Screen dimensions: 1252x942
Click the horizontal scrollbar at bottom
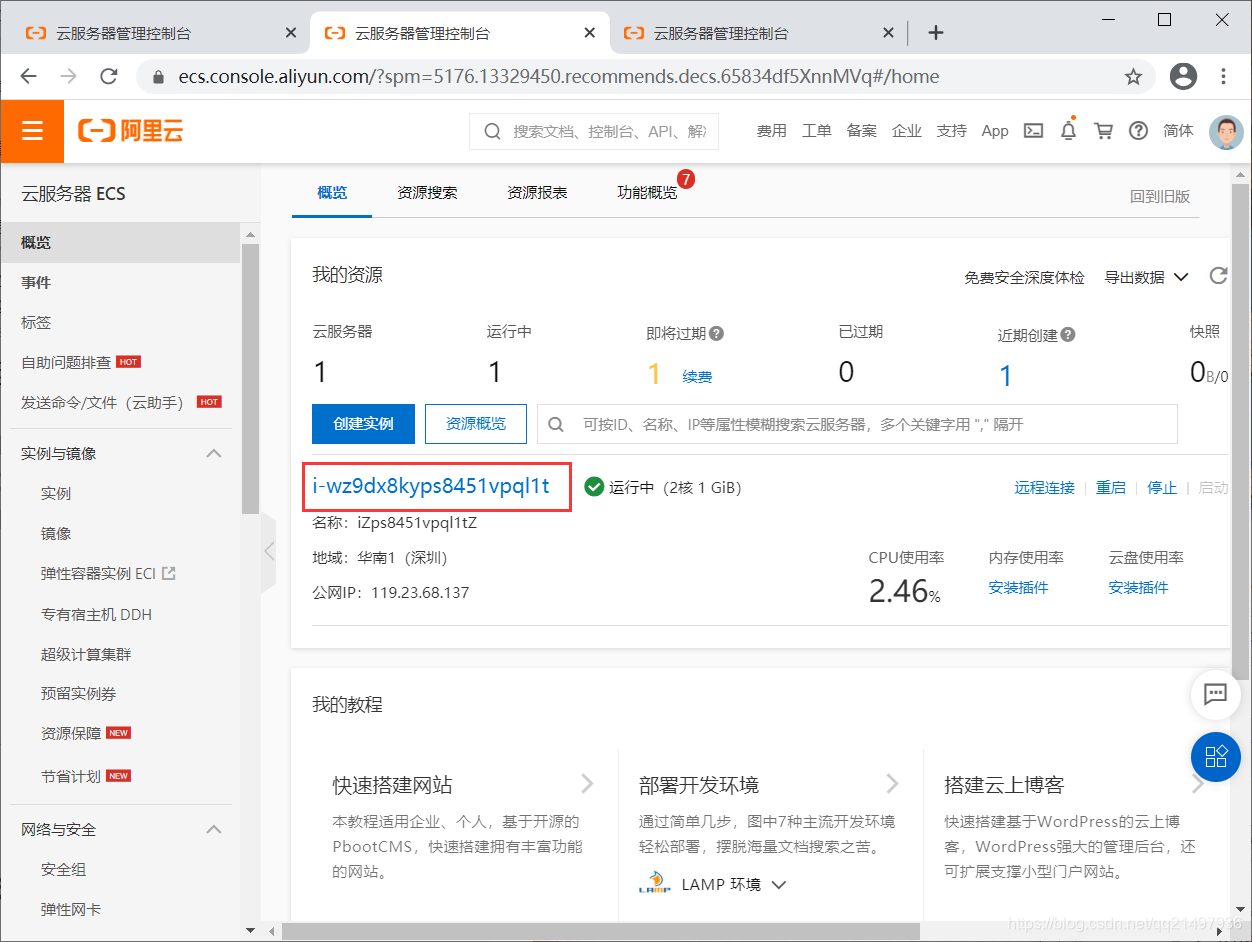[x=600, y=930]
